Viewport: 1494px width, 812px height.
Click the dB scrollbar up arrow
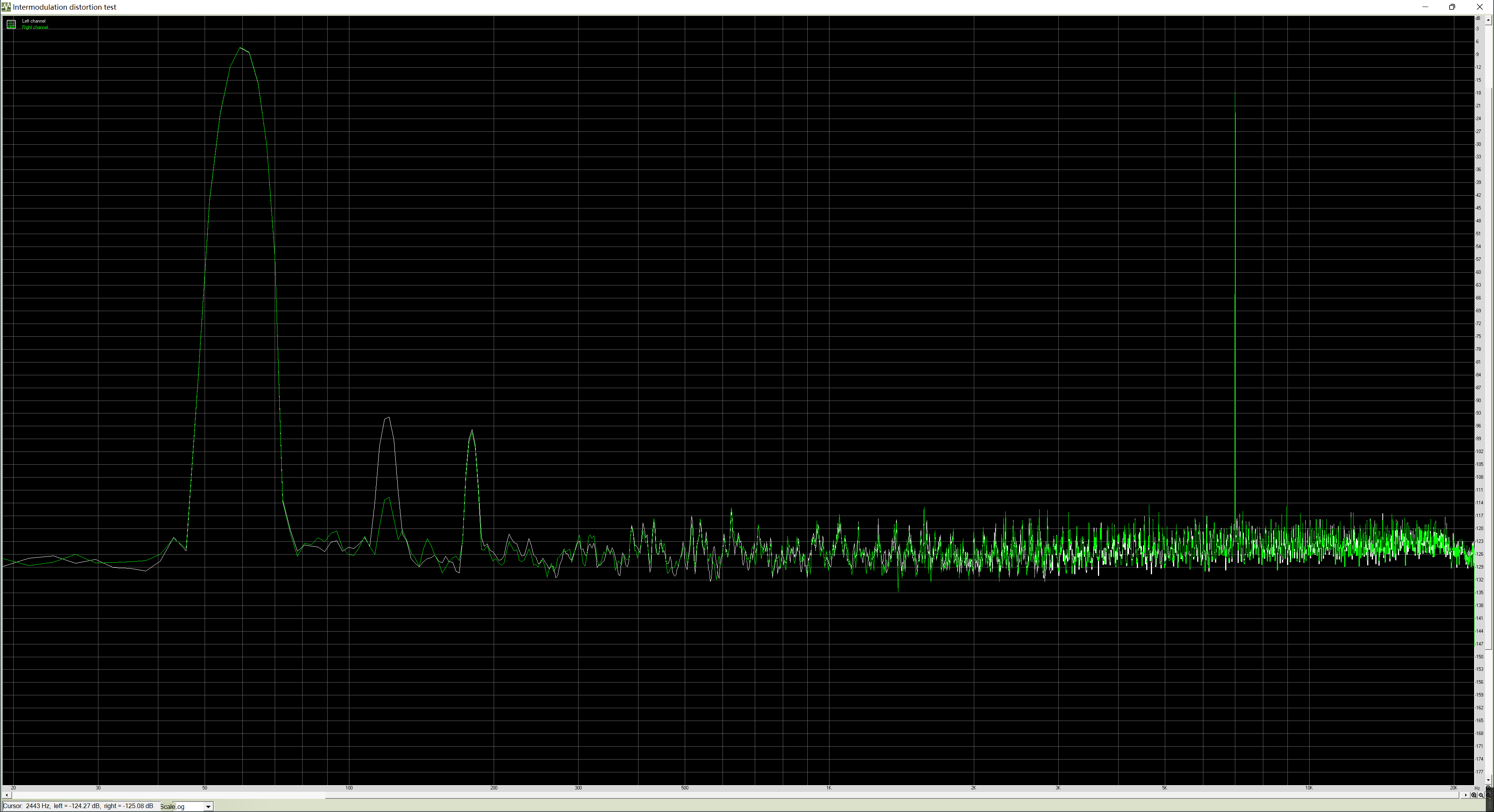pos(1488,20)
